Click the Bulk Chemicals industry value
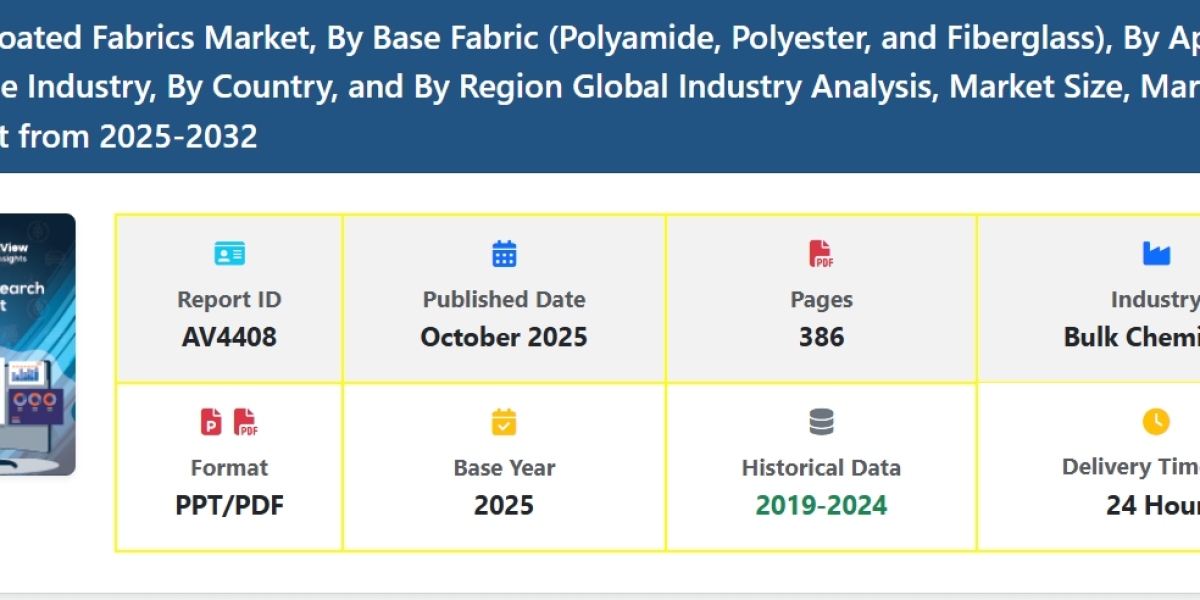1200x600 pixels. click(1131, 337)
